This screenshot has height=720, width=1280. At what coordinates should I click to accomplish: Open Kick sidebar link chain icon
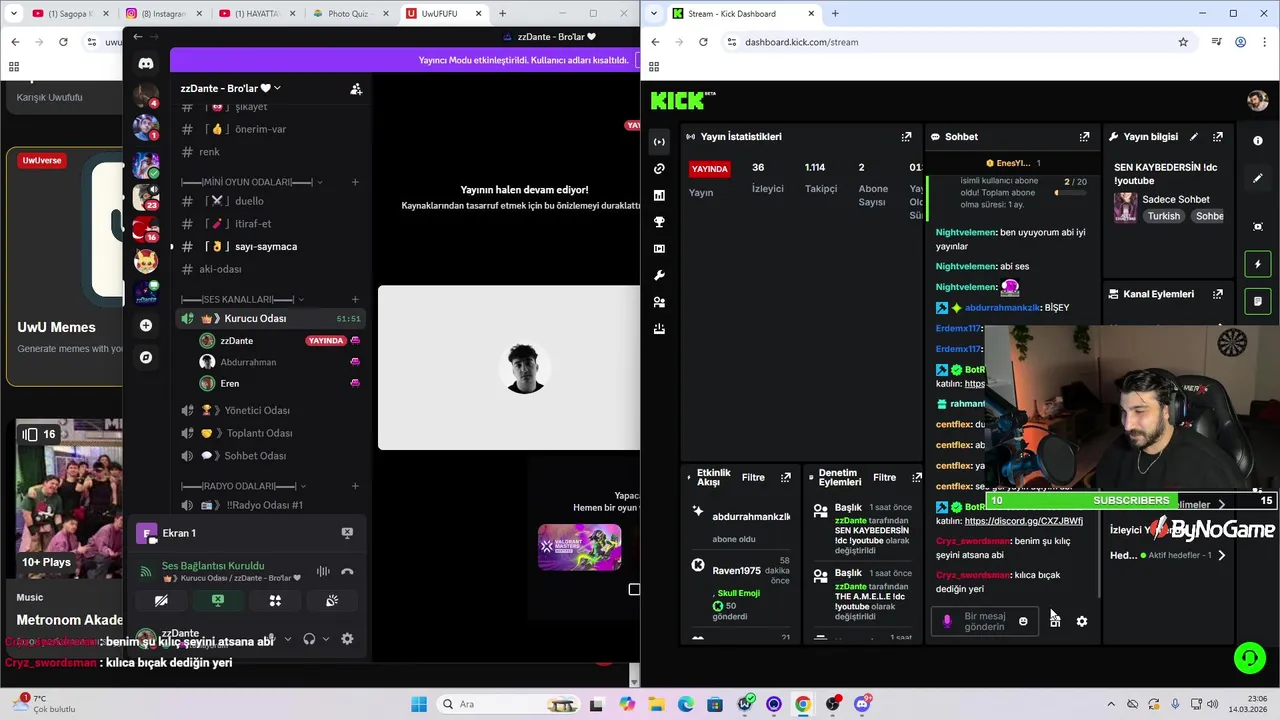(659, 169)
